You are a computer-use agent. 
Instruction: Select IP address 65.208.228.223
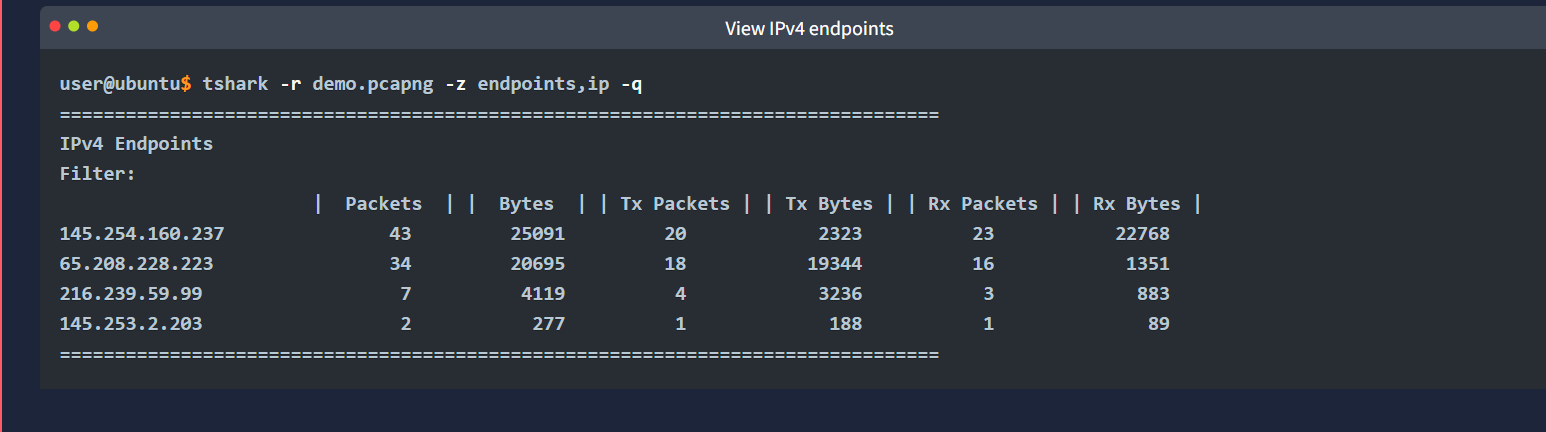click(136, 264)
